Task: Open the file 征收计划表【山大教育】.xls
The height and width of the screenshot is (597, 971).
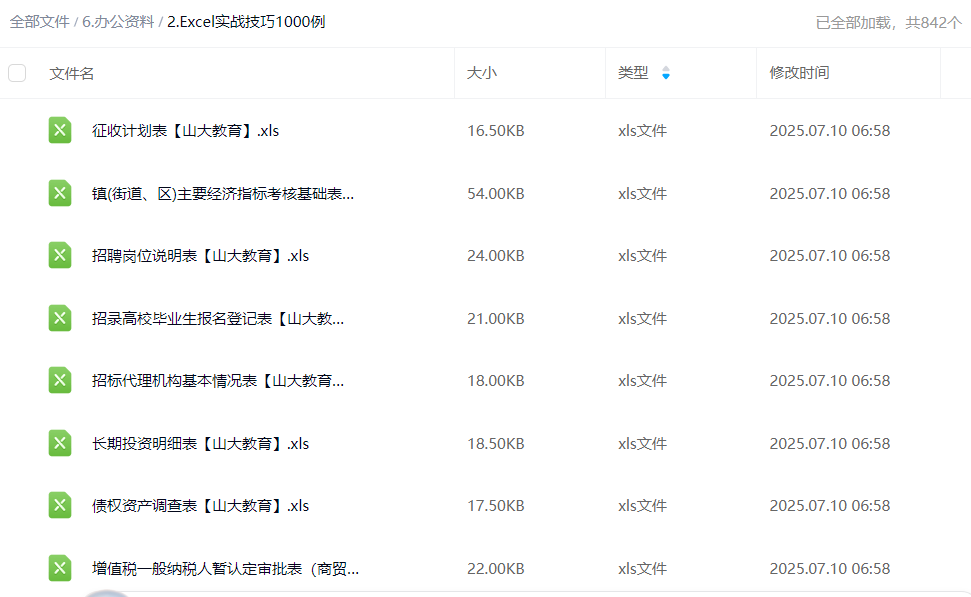Action: click(185, 131)
